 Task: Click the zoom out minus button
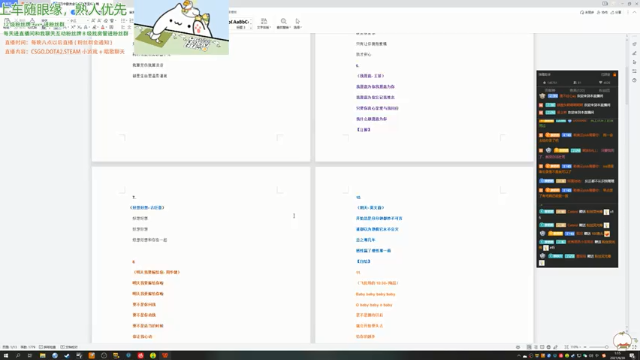pyautogui.click(x=585, y=347)
